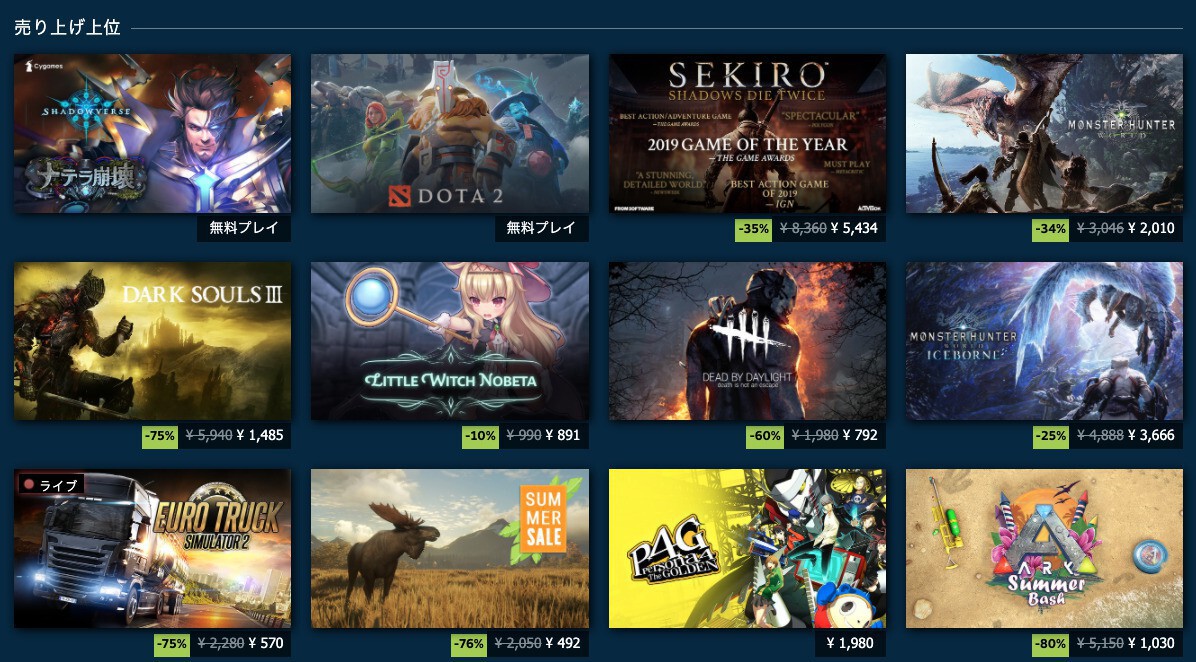This screenshot has height=662, width=1196.
Task: Open Little Witch Nobeta game tile
Action: tap(450, 341)
